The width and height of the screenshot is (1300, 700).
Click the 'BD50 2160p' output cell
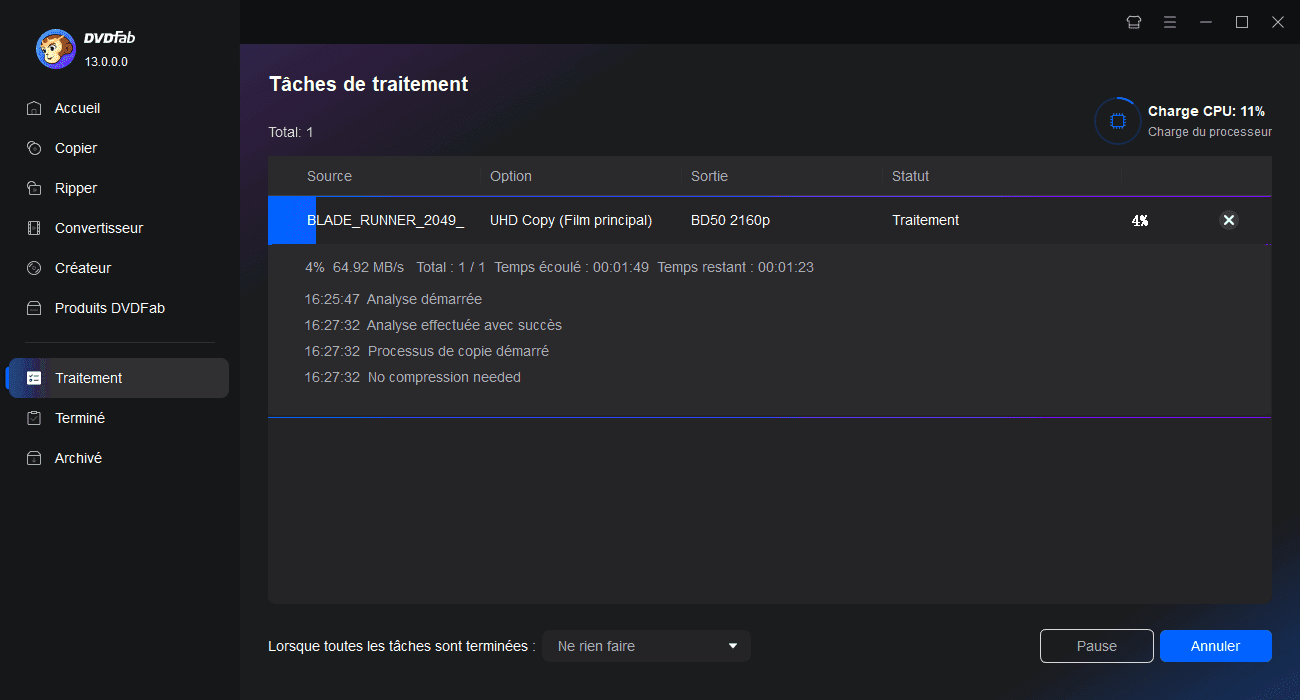(x=730, y=220)
